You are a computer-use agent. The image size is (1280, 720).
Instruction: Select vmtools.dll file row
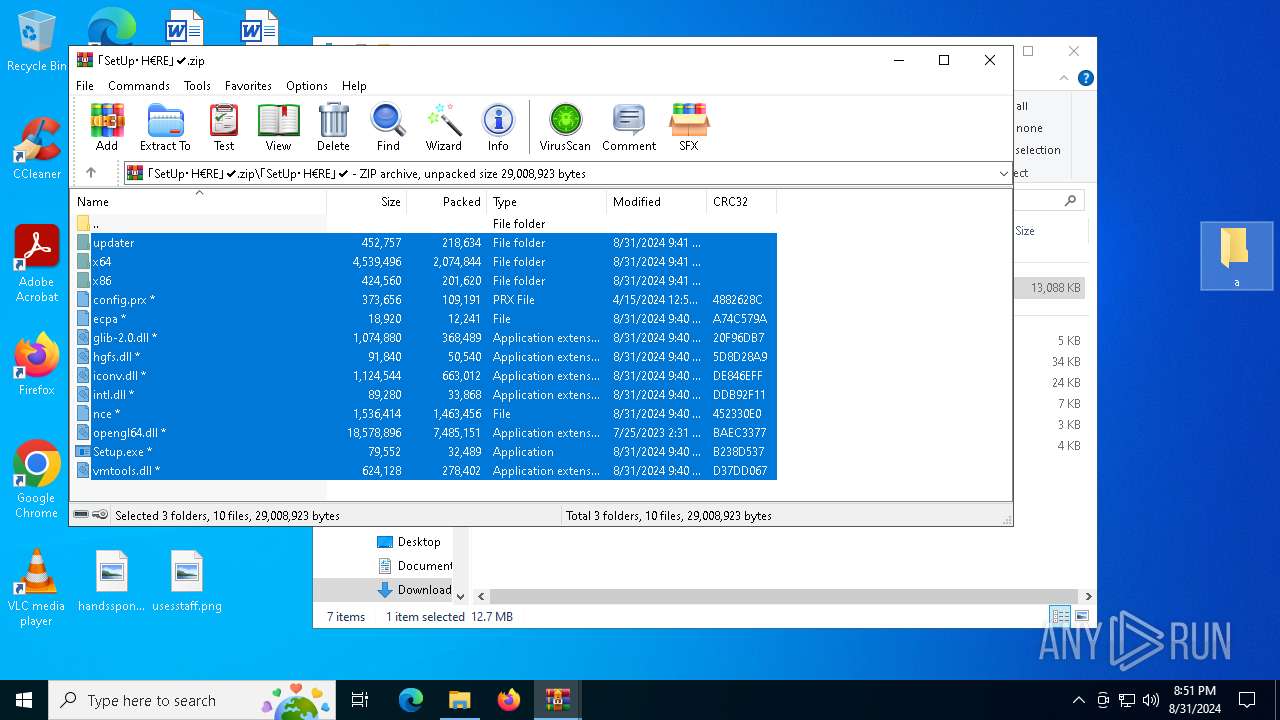425,471
